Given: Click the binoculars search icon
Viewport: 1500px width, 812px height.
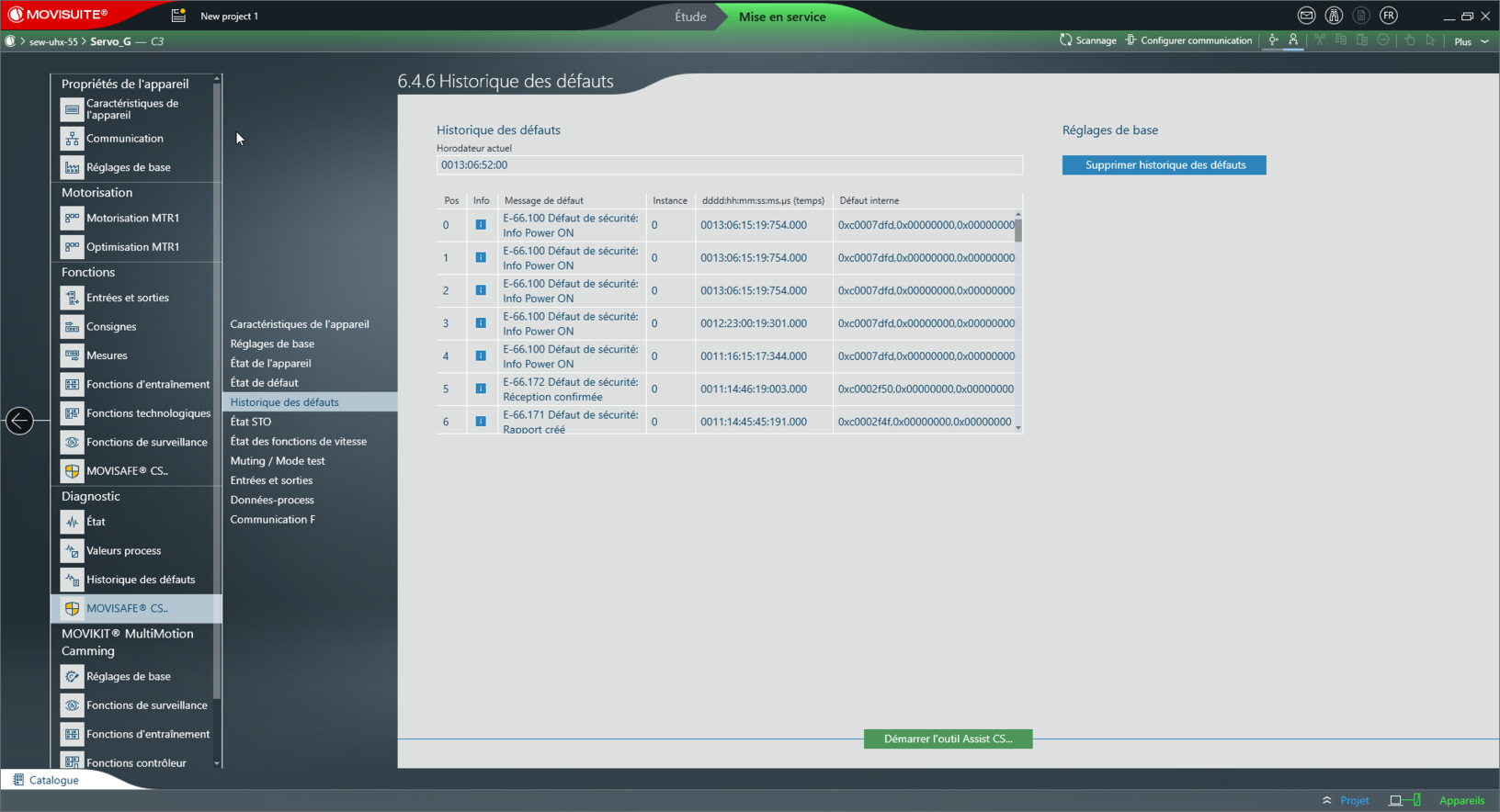Looking at the screenshot, I should [1334, 16].
